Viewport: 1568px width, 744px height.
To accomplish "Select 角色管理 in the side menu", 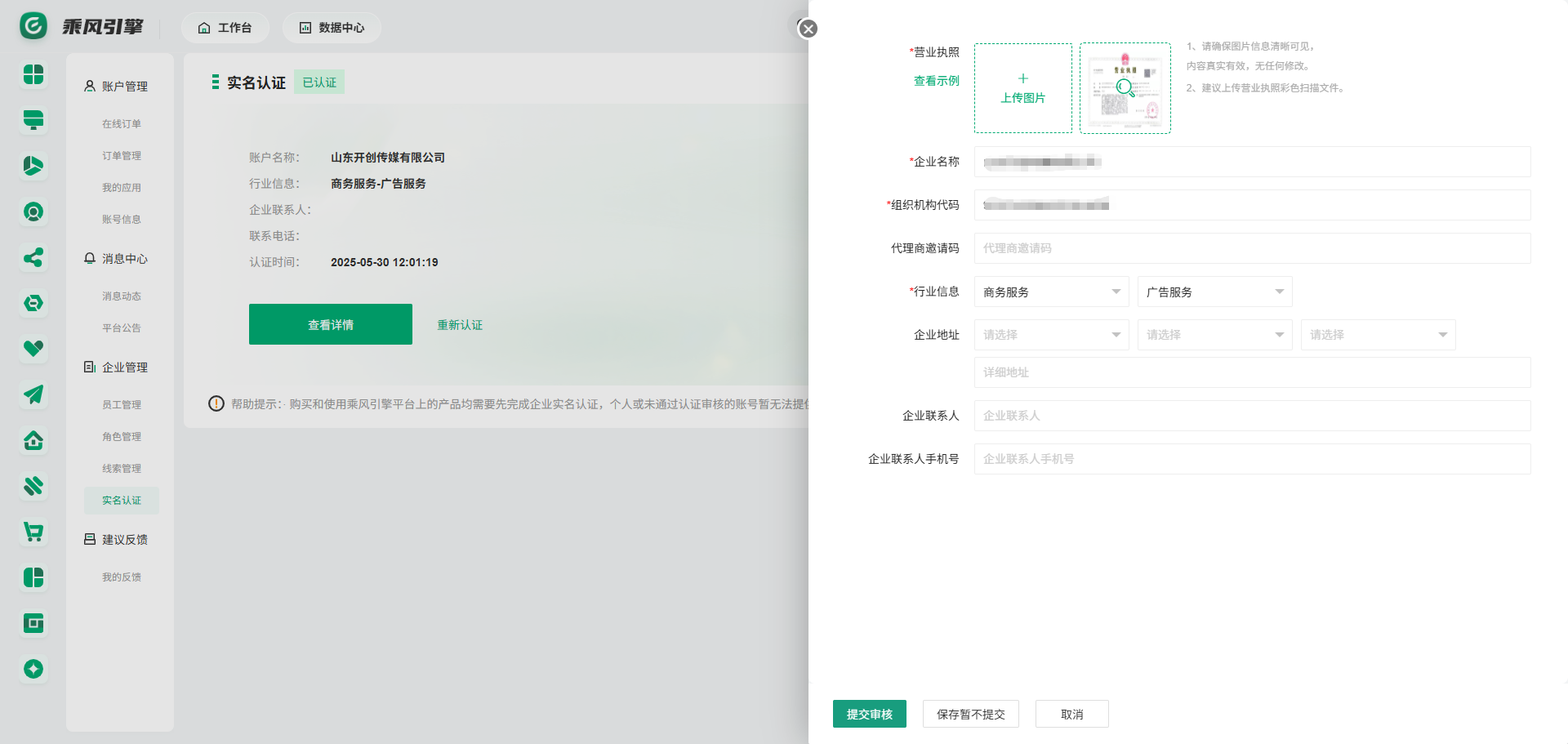I will click(x=122, y=437).
